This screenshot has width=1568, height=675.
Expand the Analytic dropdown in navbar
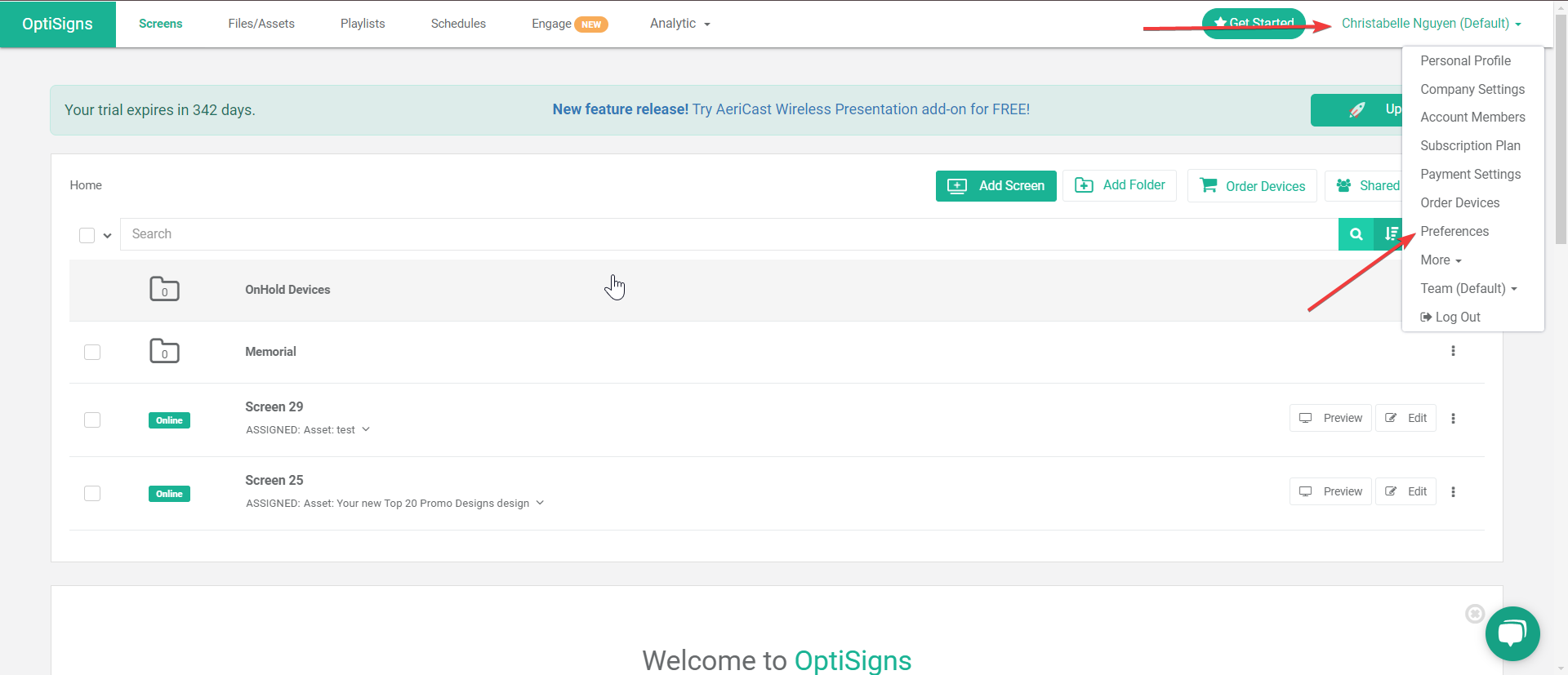point(679,24)
